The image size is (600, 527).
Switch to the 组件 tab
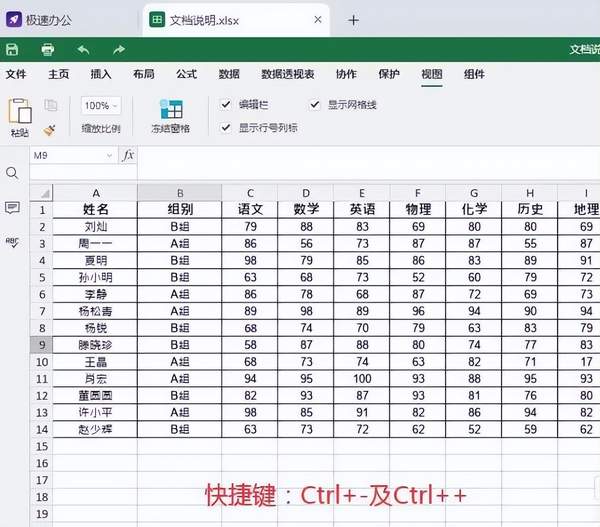[474, 74]
